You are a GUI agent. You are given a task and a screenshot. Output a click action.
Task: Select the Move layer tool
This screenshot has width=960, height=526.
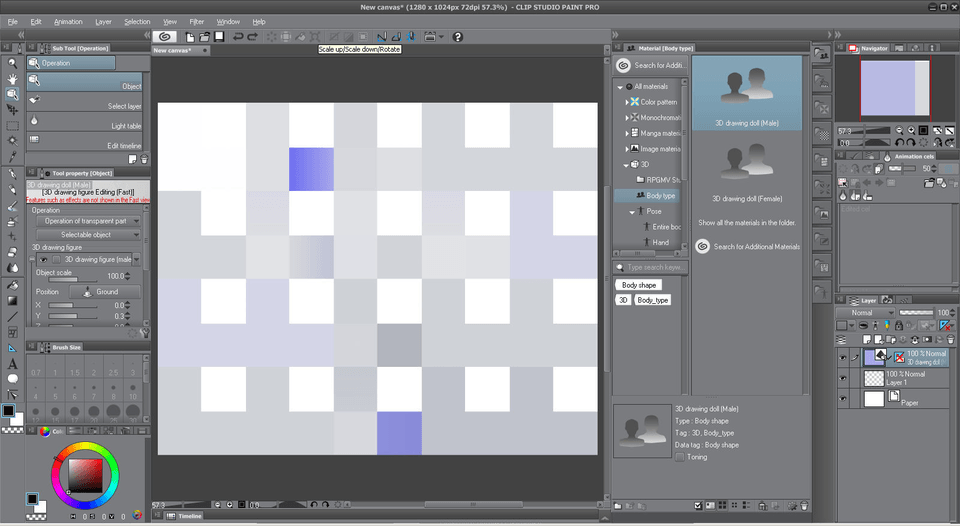[x=12, y=110]
